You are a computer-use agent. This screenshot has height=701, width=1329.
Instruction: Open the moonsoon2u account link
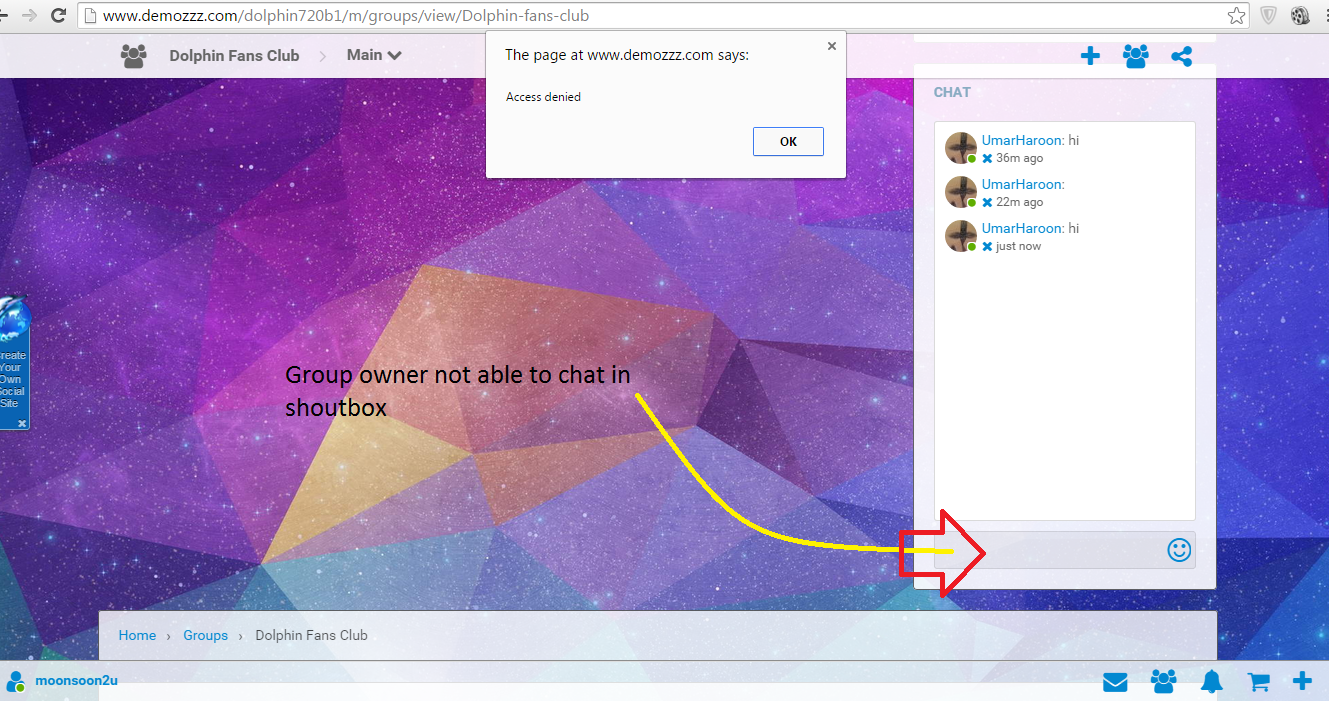pyautogui.click(x=76, y=681)
